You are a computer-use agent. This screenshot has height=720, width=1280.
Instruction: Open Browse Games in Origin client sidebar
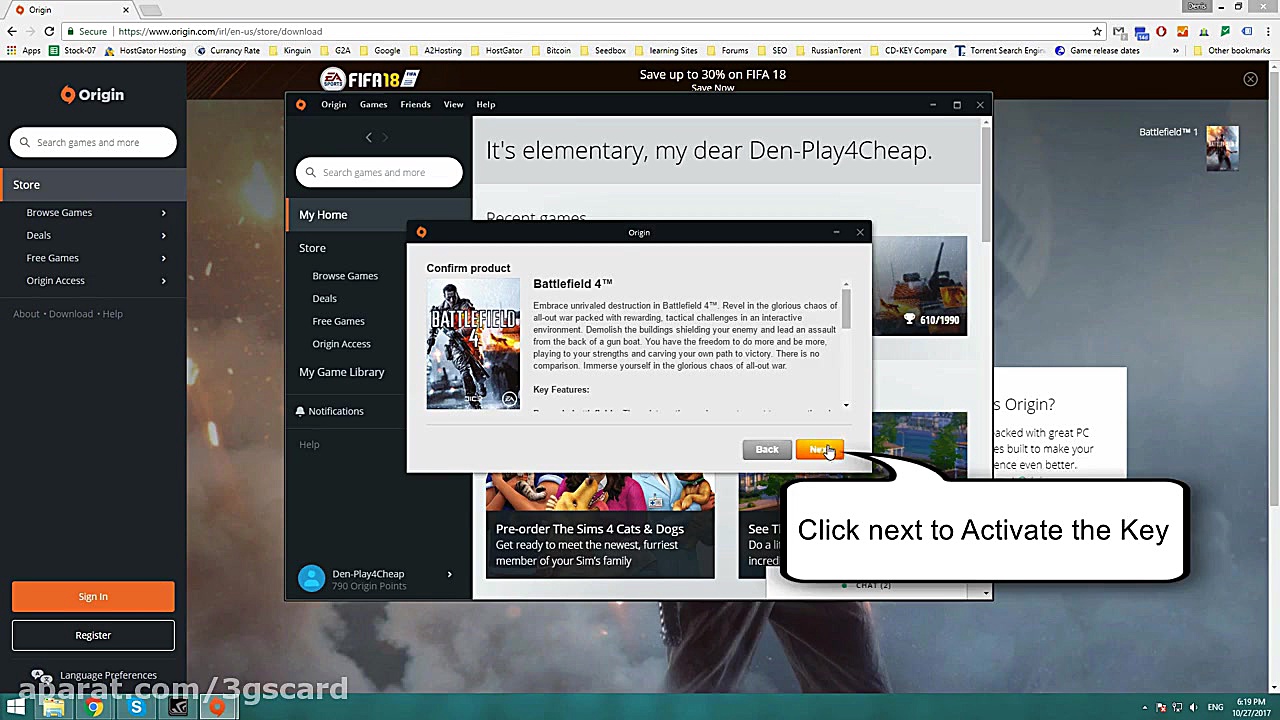point(345,276)
